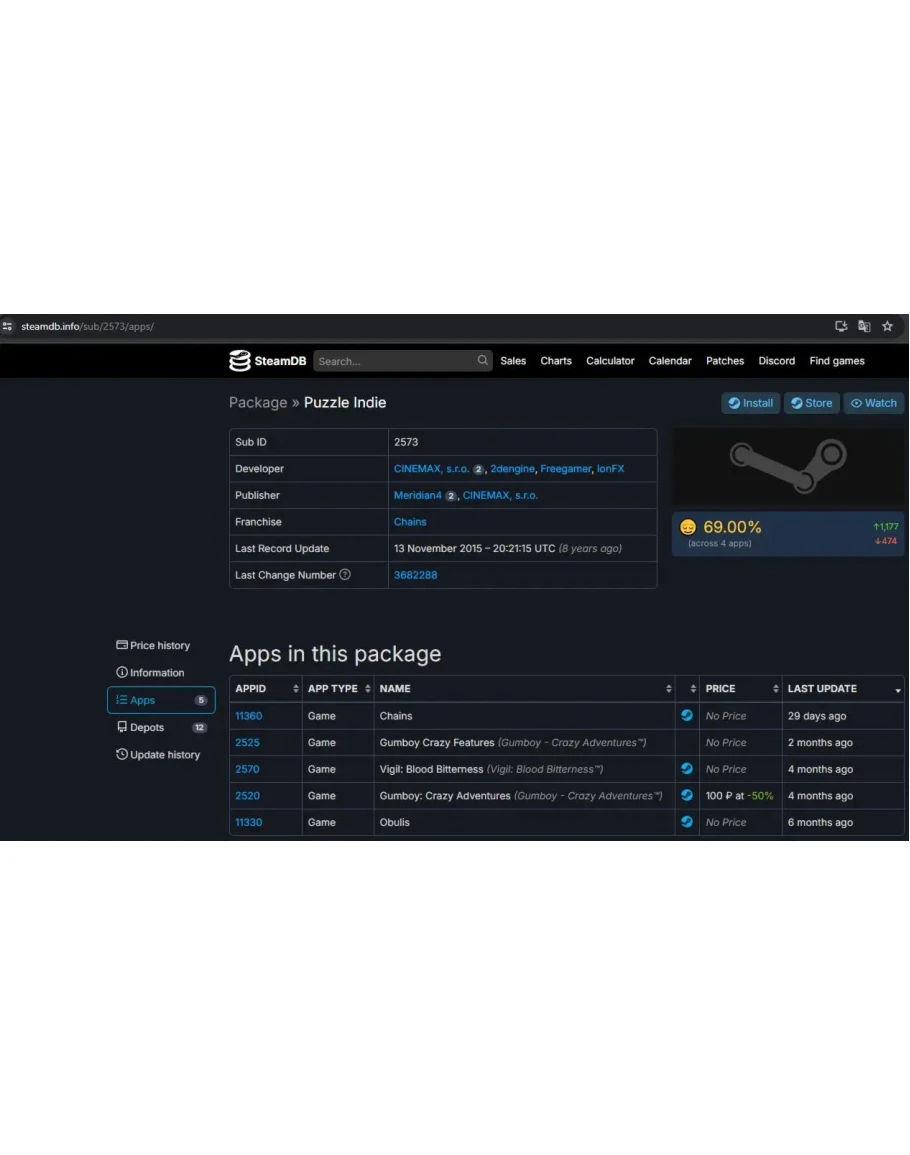Screen dimensions: 910x1155
Task: Sort the table by the PRICE column
Action: point(741,689)
